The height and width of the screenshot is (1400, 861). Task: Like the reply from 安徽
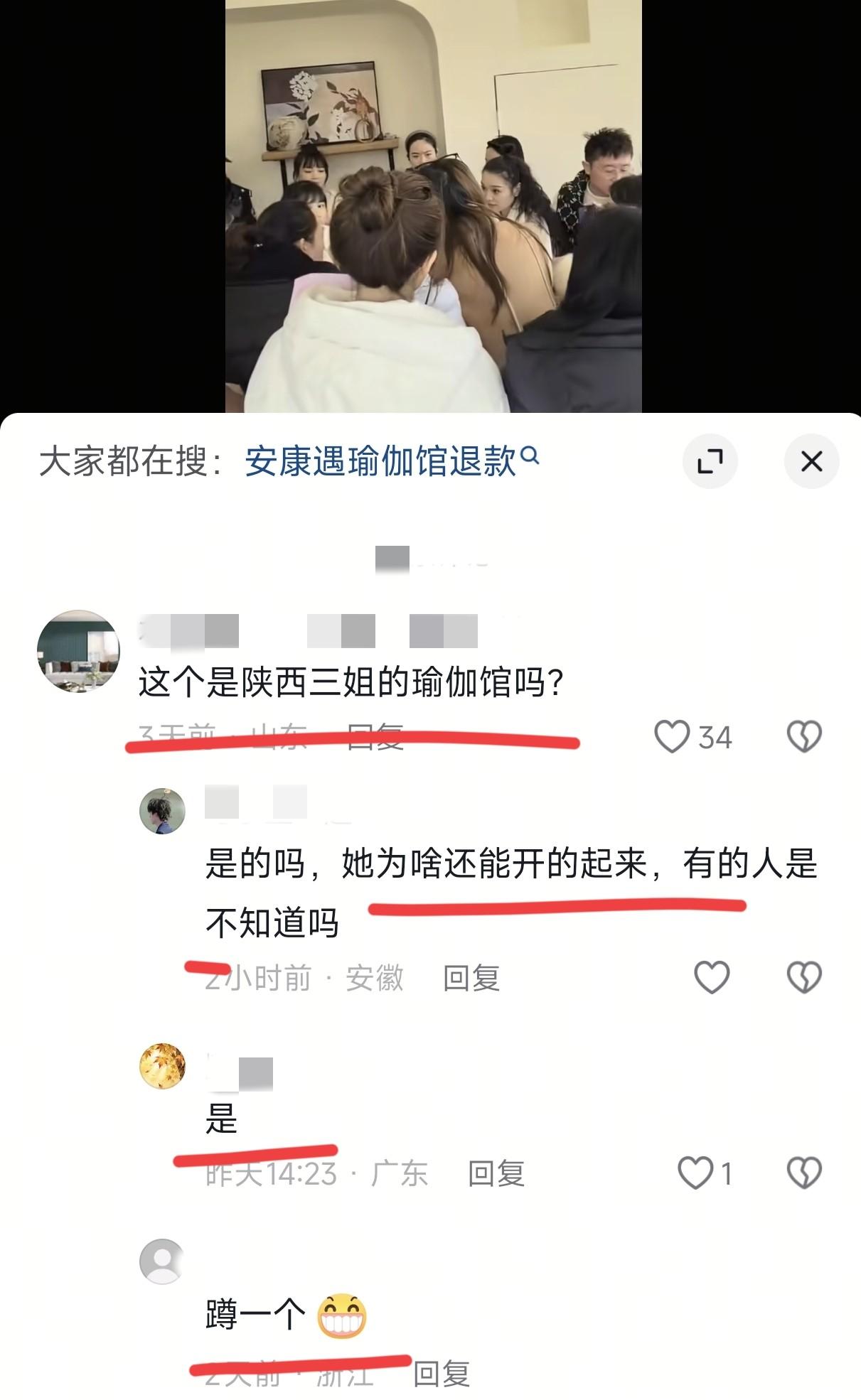coord(712,977)
